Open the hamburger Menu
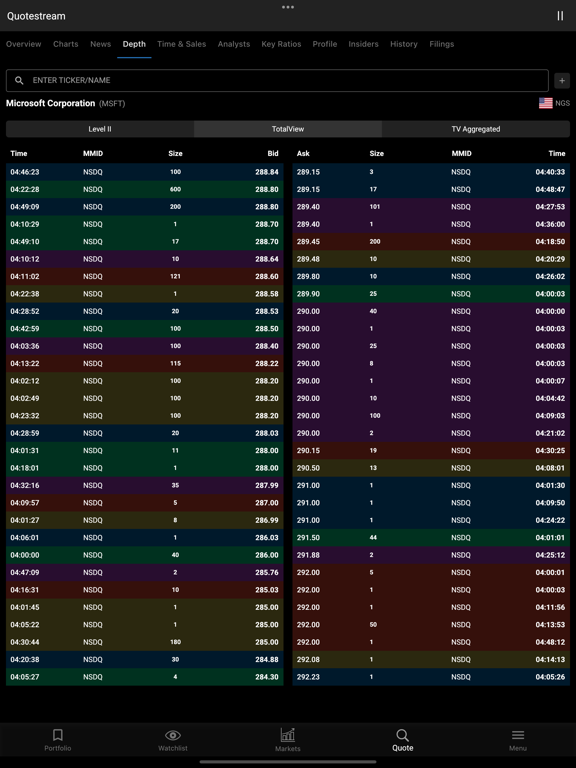576x768 pixels. pyautogui.click(x=518, y=740)
